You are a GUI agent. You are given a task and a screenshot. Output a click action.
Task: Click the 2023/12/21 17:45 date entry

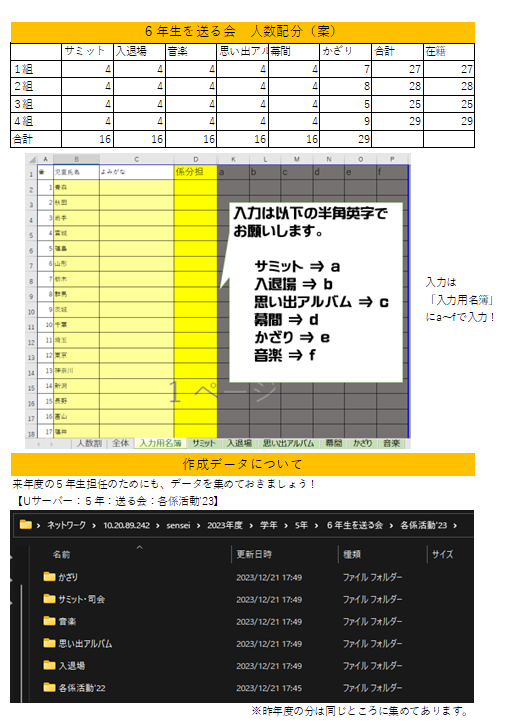(x=269, y=688)
